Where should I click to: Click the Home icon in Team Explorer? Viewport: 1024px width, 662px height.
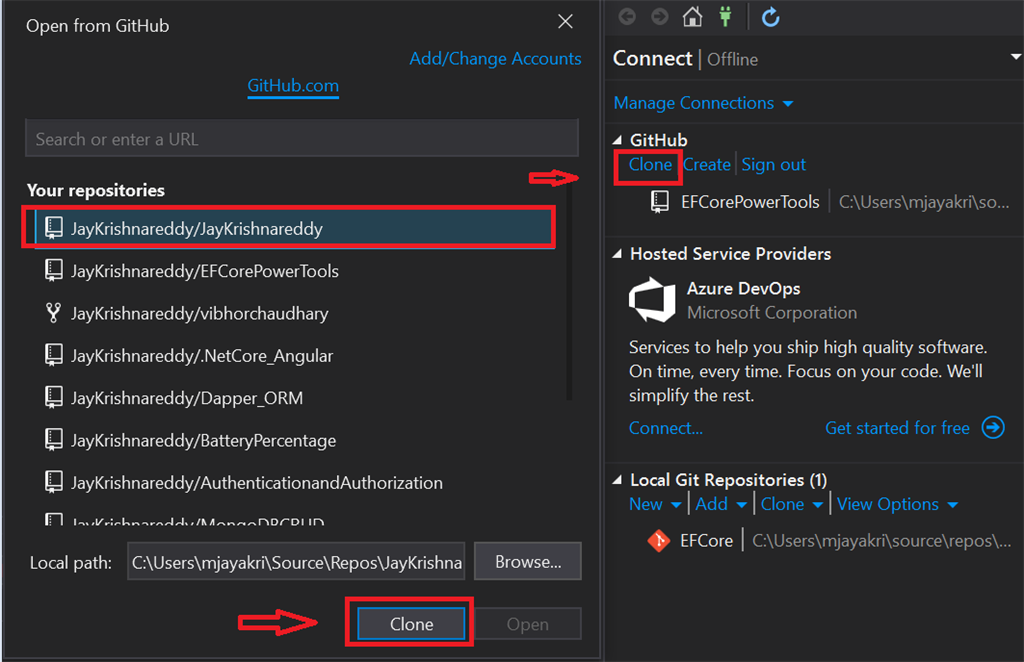(x=692, y=16)
